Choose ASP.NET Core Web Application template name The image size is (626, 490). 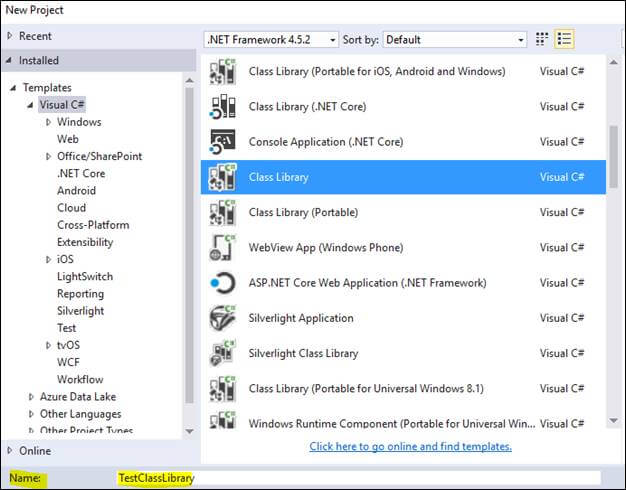click(367, 283)
